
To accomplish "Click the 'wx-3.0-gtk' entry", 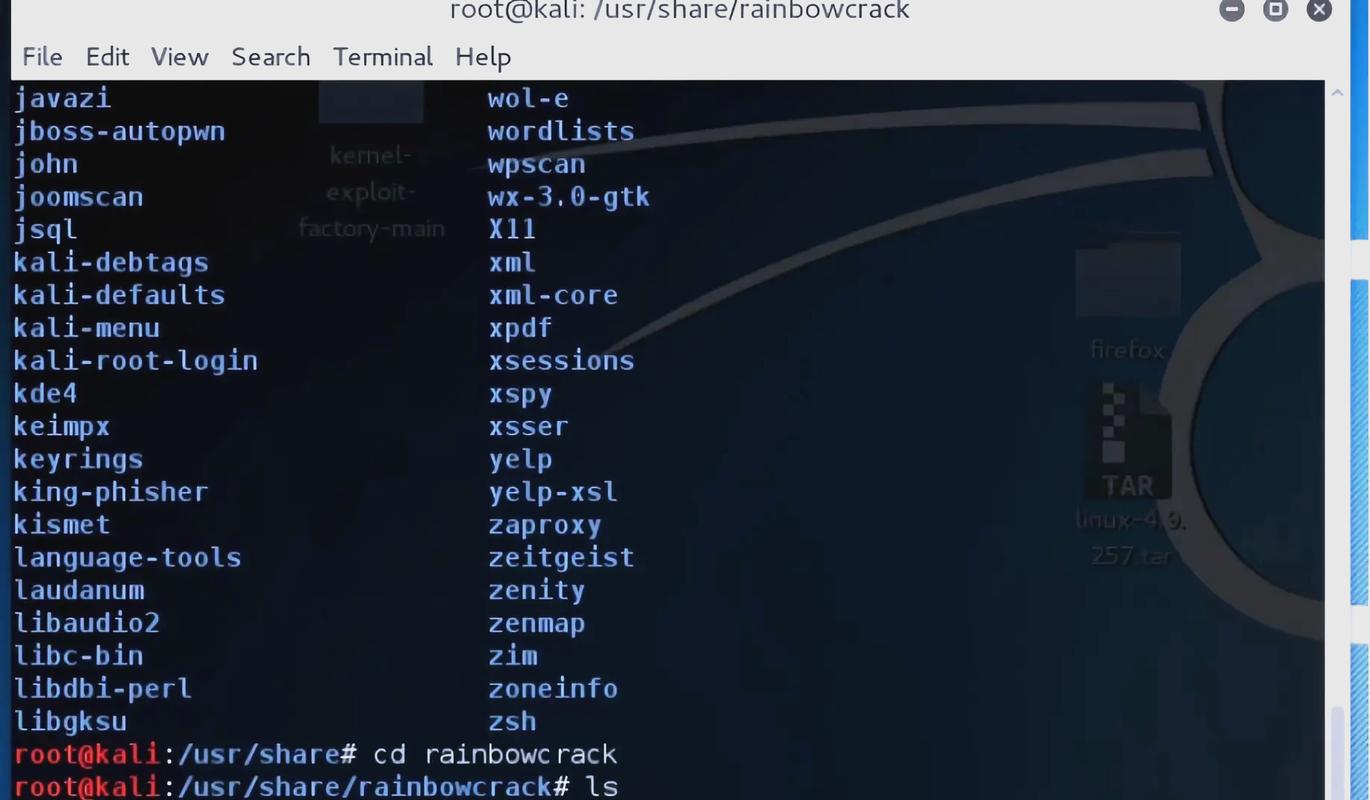I will [x=569, y=197].
